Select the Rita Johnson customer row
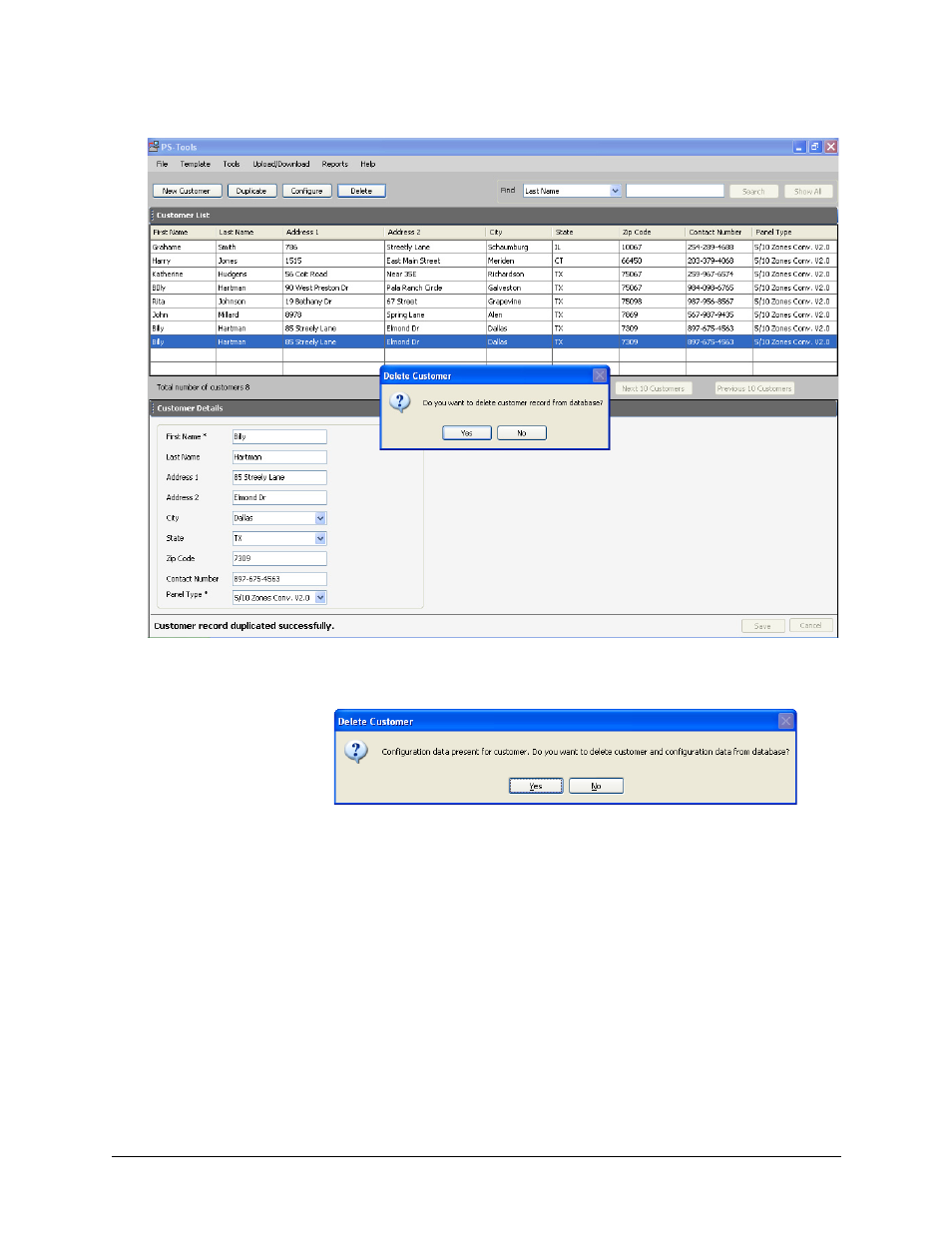This screenshot has width=952, height=1233. pyautogui.click(x=493, y=301)
